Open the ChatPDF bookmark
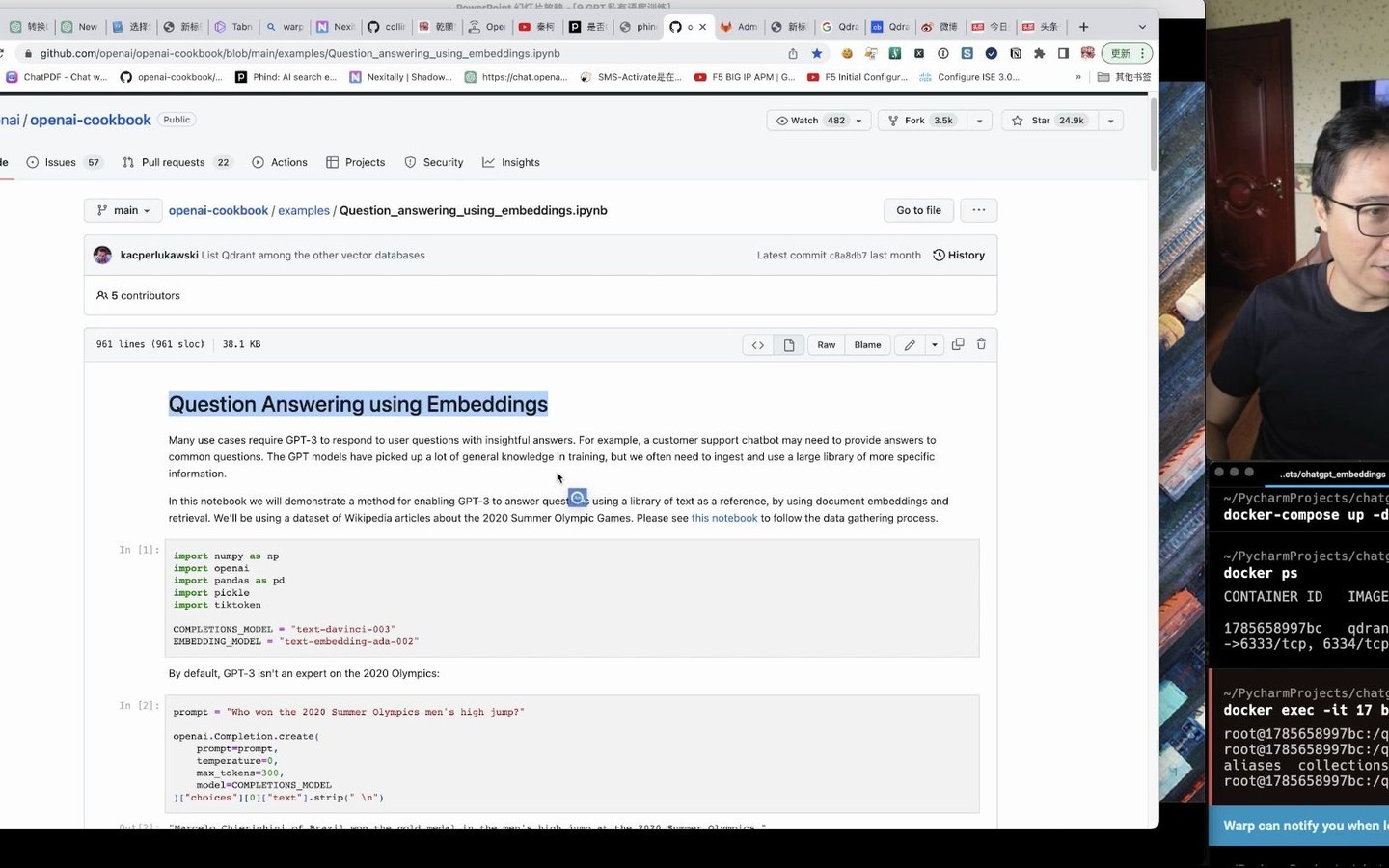 click(x=57, y=77)
